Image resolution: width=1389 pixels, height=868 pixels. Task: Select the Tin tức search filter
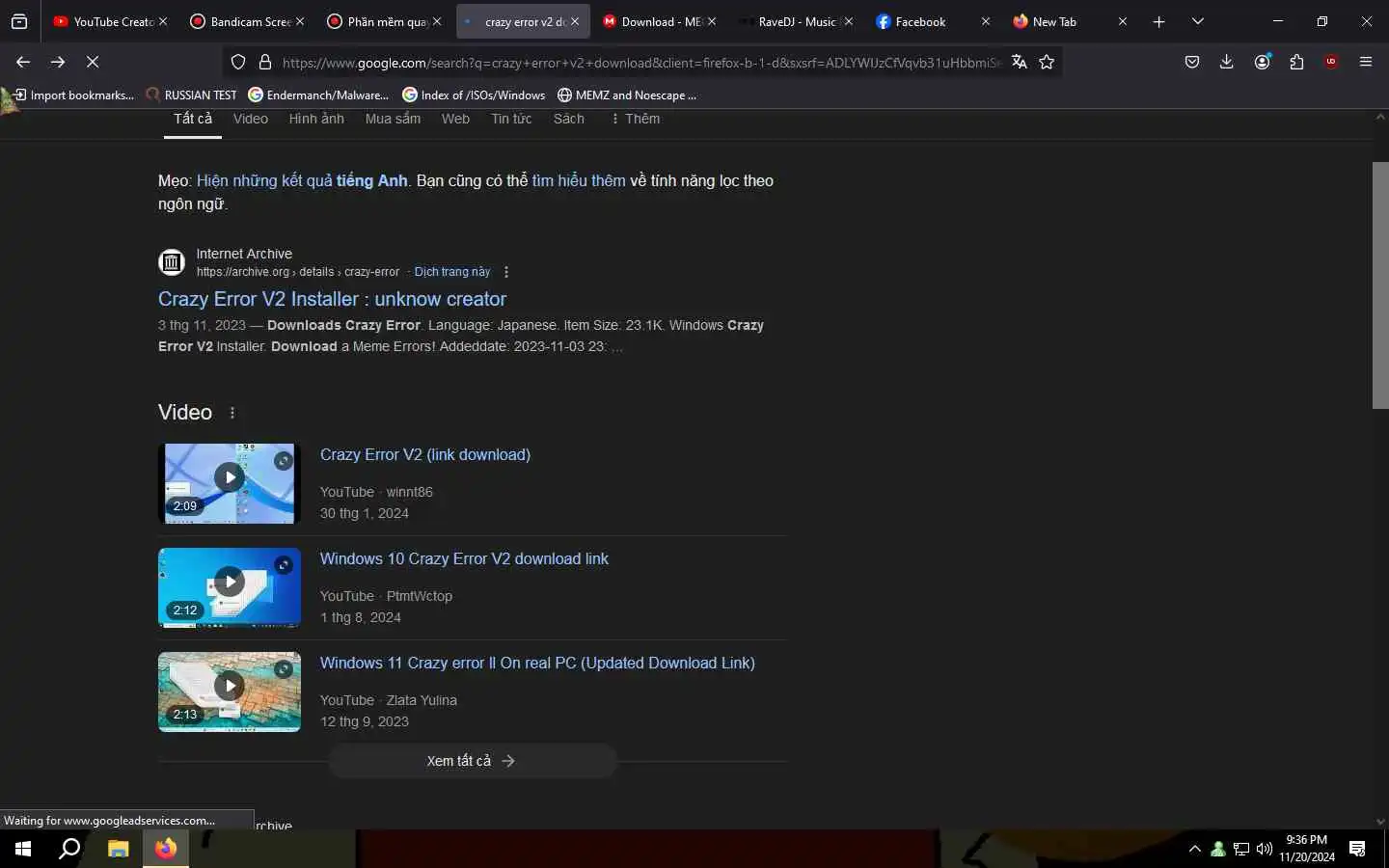coord(511,119)
